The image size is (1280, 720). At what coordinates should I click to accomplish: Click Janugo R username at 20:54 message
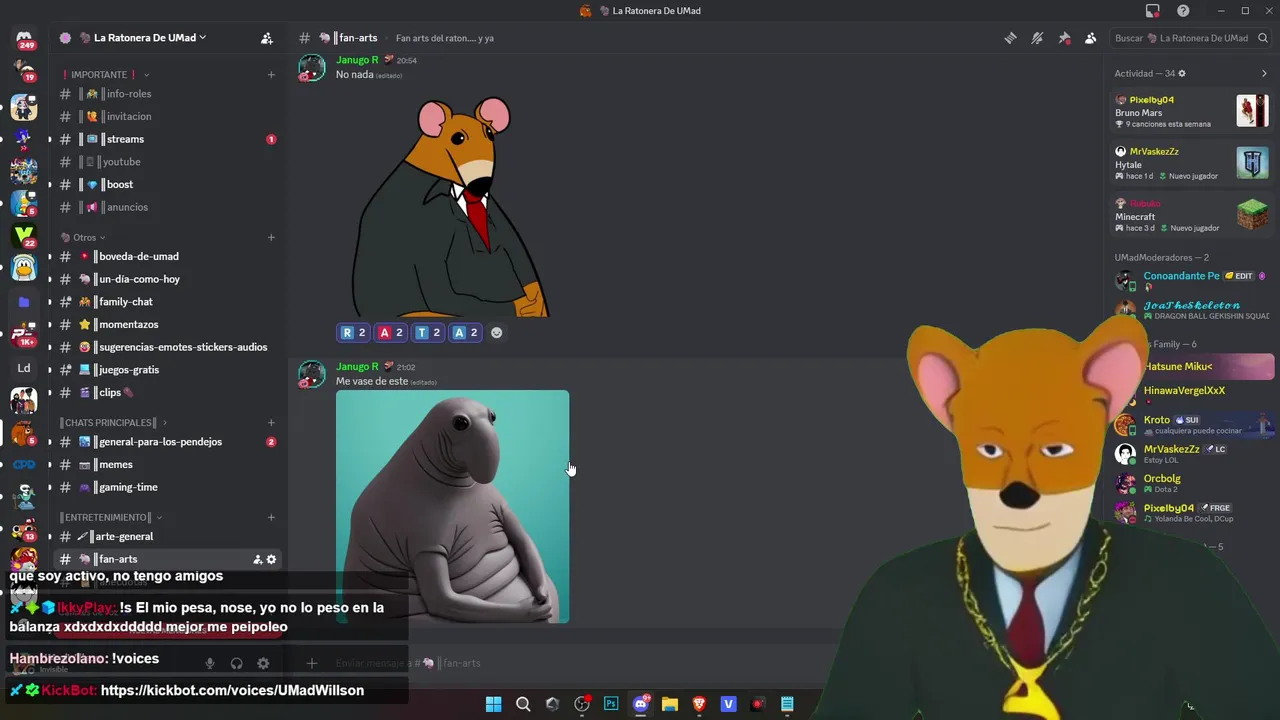(357, 60)
